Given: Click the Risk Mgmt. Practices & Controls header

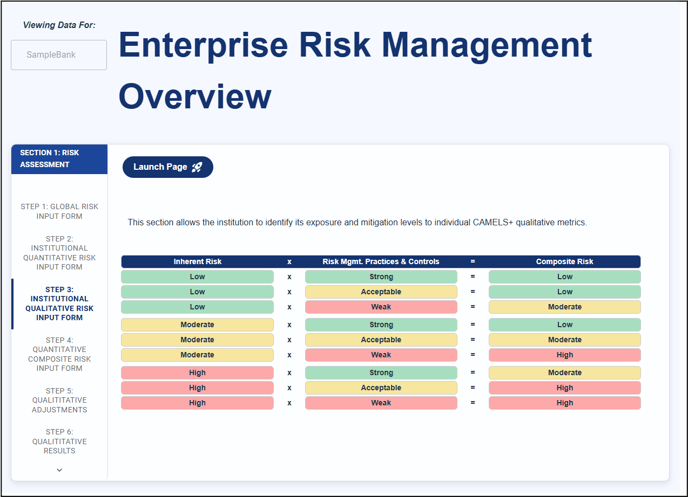Looking at the screenshot, I should (381, 261).
